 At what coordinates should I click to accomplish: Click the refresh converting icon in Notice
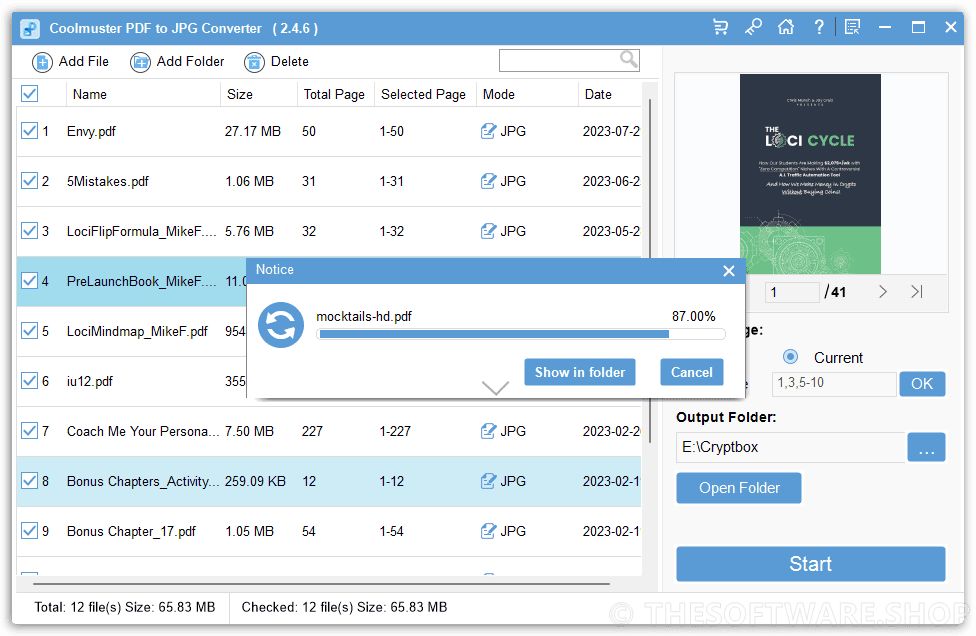pos(281,325)
